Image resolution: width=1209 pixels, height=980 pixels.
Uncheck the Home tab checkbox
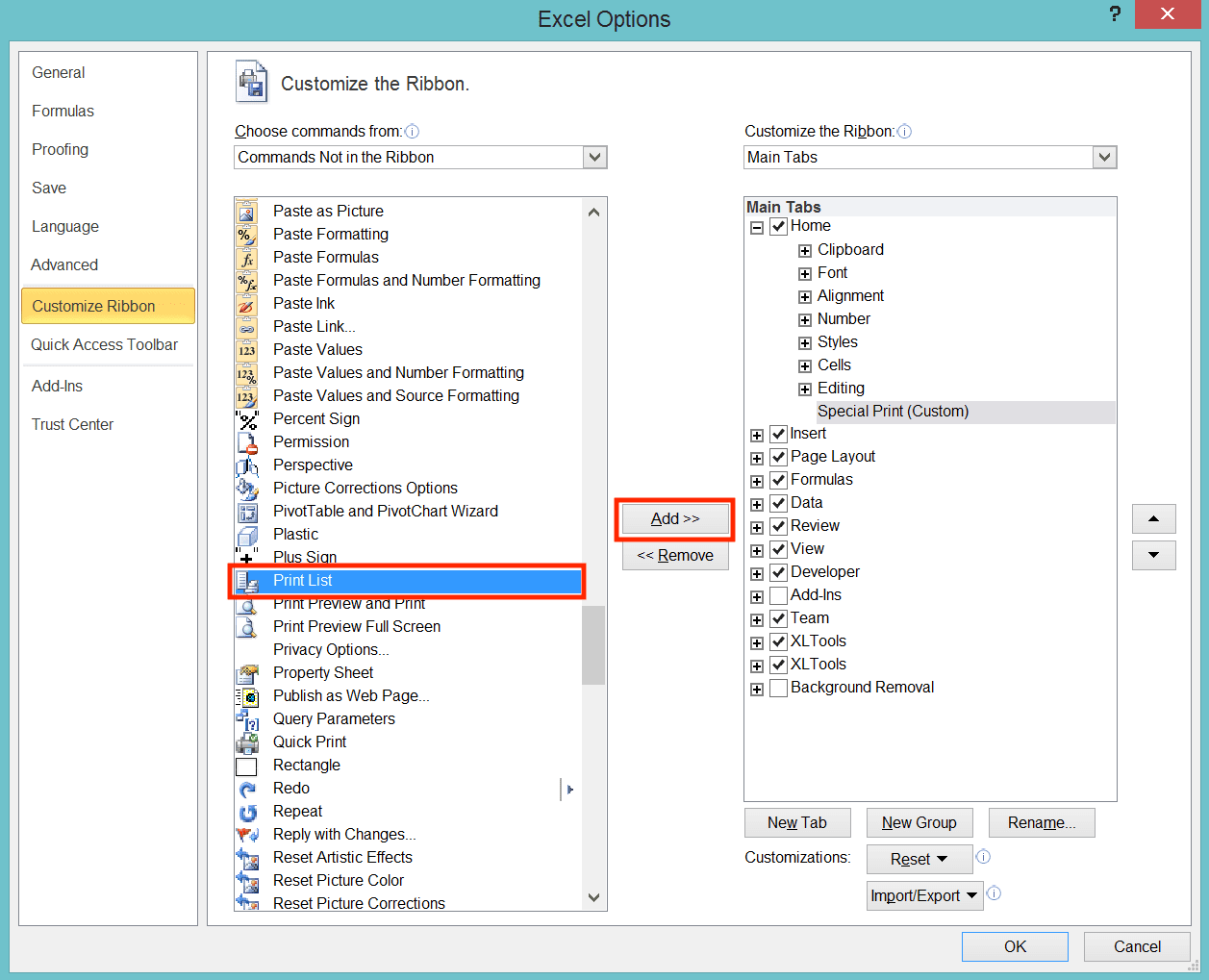[x=779, y=227]
